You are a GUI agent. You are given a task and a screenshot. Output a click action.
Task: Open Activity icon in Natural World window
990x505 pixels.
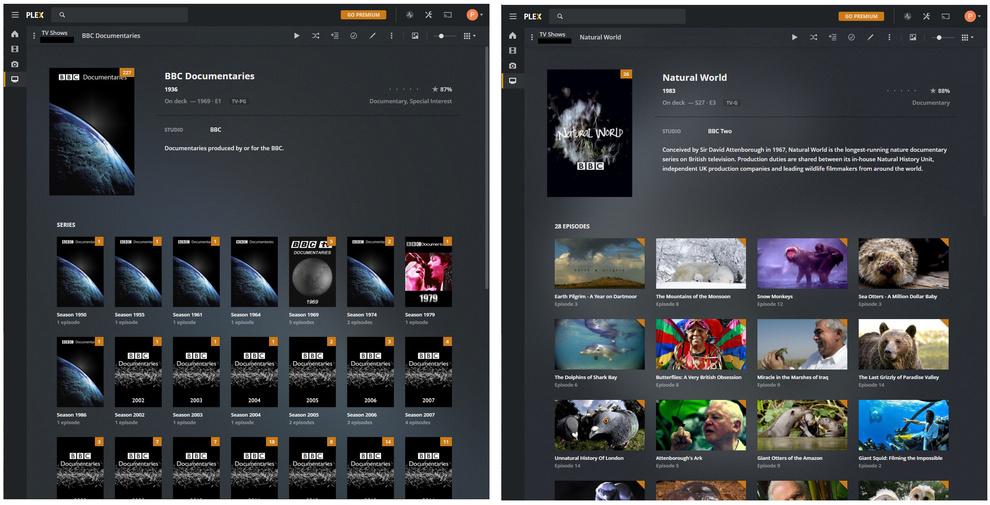click(907, 16)
